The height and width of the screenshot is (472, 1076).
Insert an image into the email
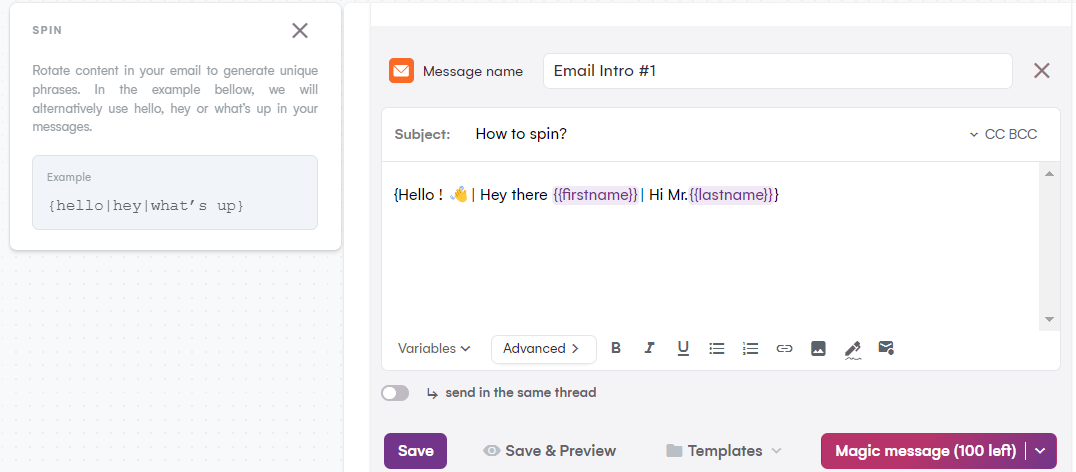tap(818, 348)
